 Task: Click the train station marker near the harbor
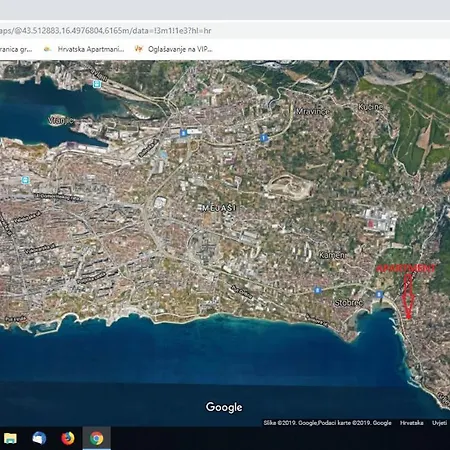[97, 84]
